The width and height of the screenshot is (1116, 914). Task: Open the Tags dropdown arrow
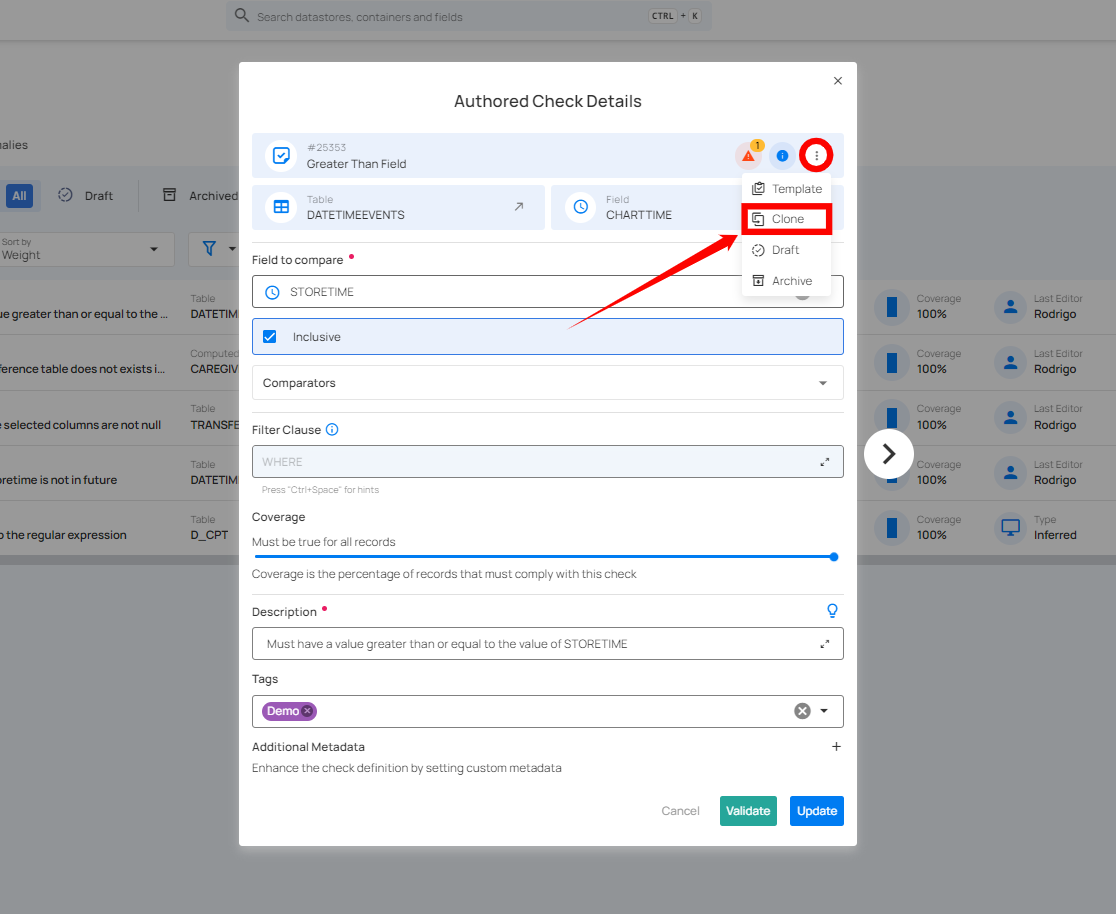pyautogui.click(x=823, y=711)
